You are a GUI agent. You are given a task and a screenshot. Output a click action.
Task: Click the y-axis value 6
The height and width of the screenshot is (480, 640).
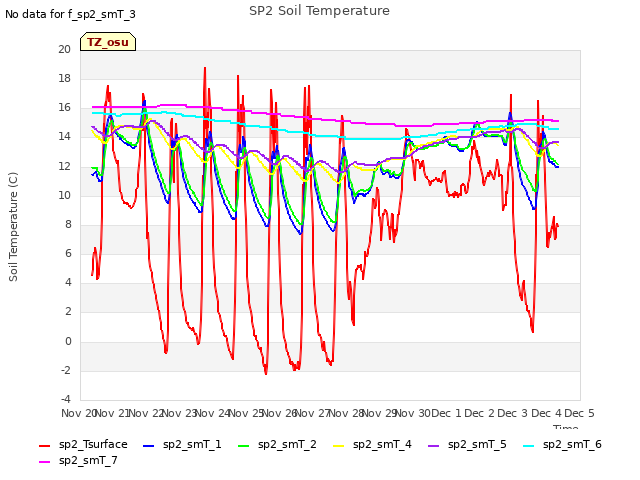pyautogui.click(x=68, y=253)
